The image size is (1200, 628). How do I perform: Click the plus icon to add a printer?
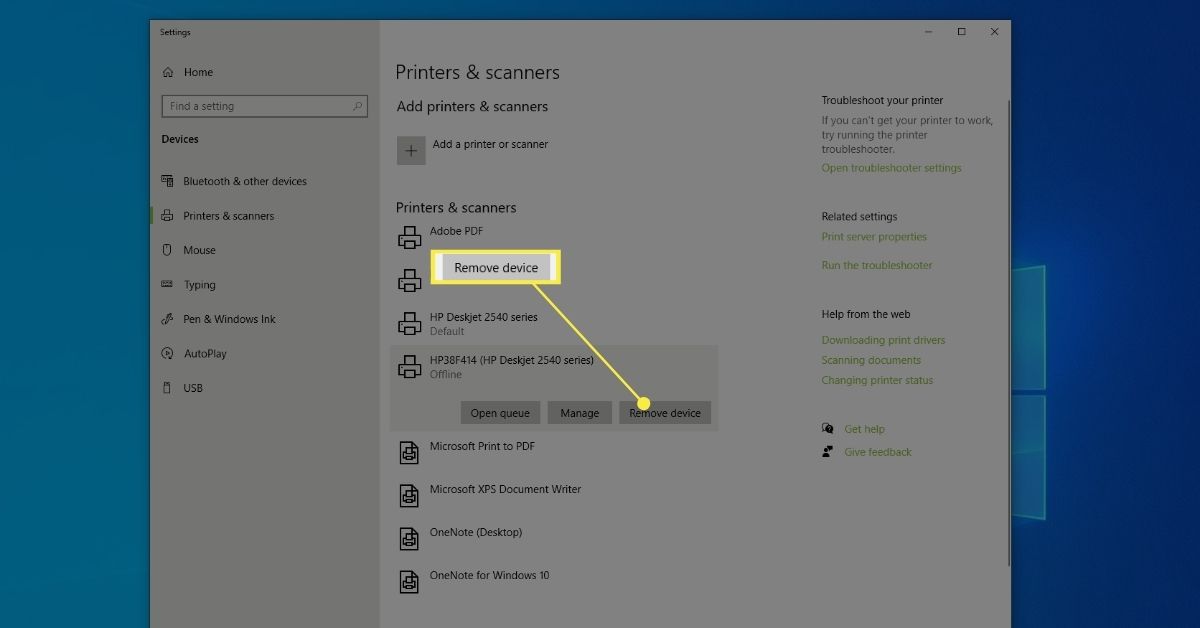(411, 151)
